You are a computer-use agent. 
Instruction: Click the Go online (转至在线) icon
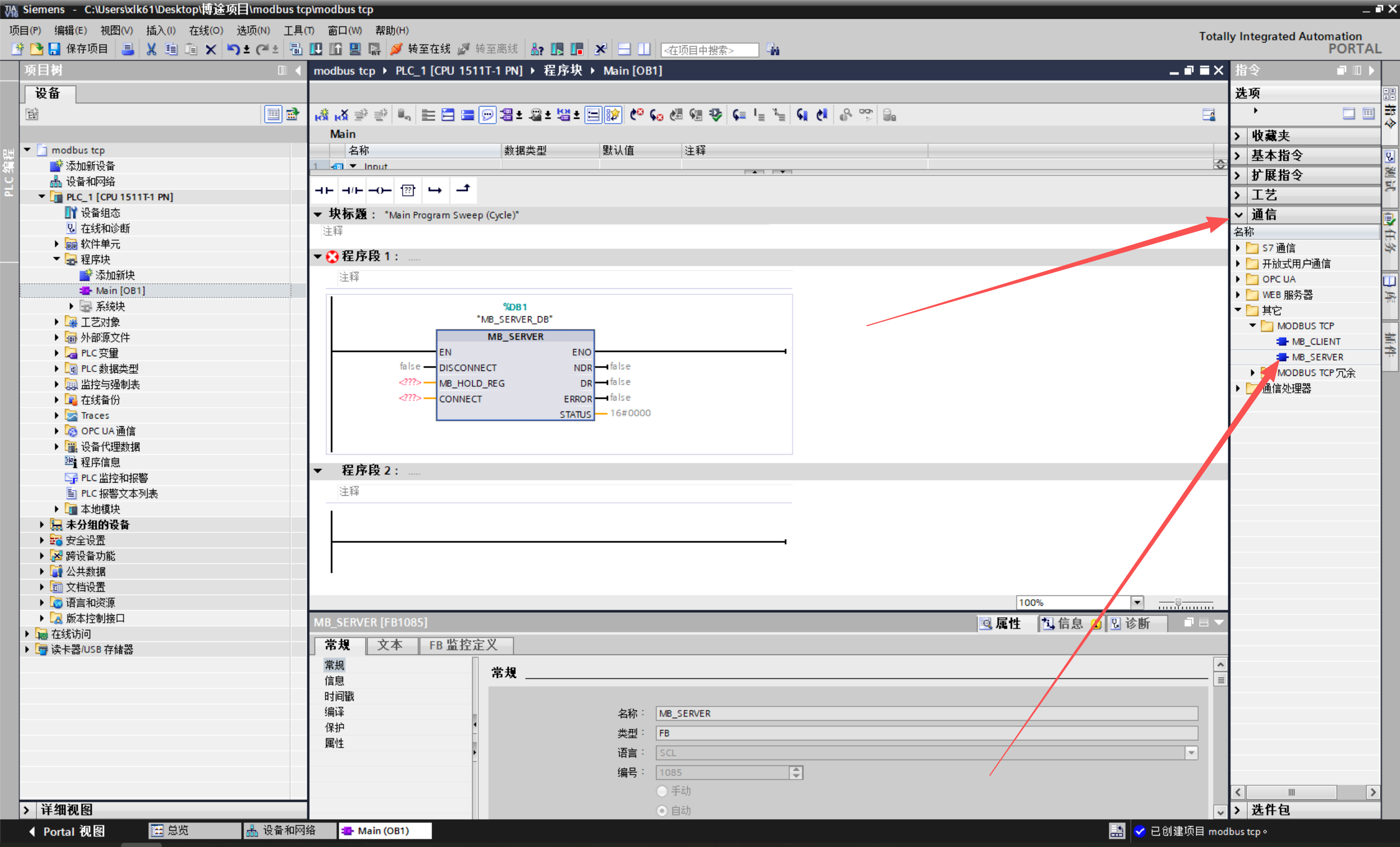397,49
